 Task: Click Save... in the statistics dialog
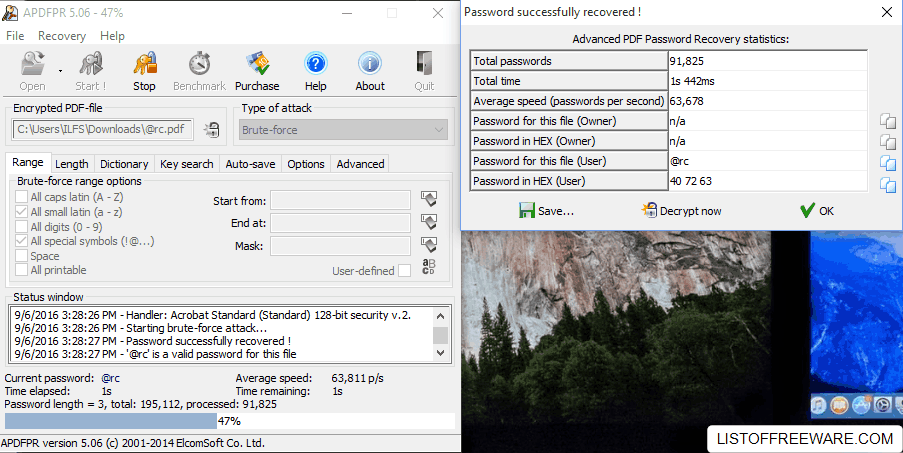546,211
